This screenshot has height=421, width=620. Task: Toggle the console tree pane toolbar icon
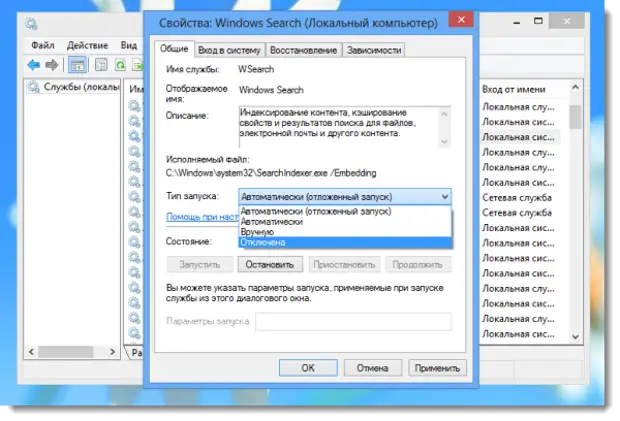(77, 65)
